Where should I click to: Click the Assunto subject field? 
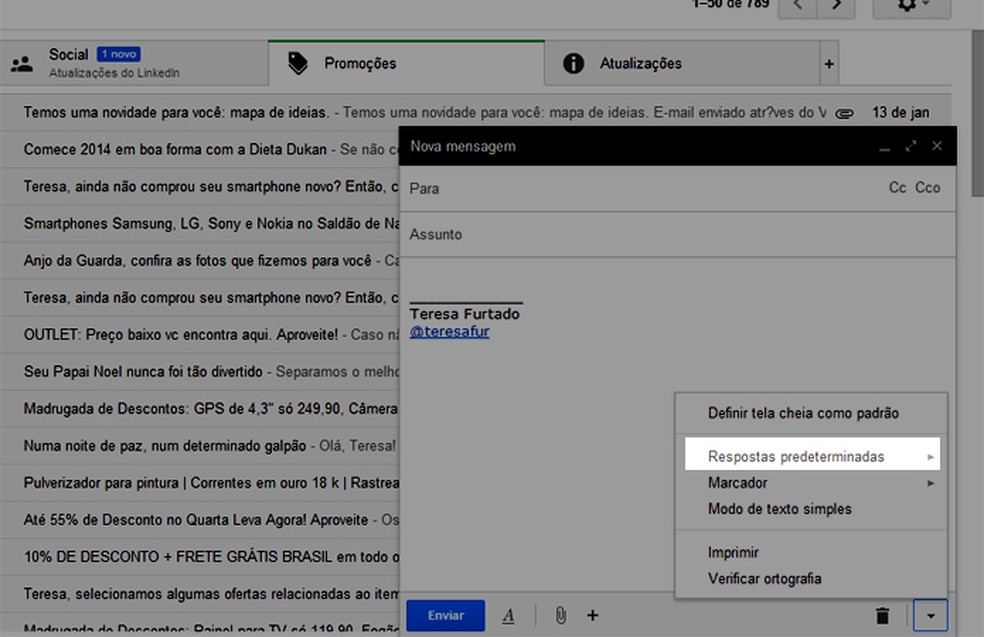tap(678, 234)
